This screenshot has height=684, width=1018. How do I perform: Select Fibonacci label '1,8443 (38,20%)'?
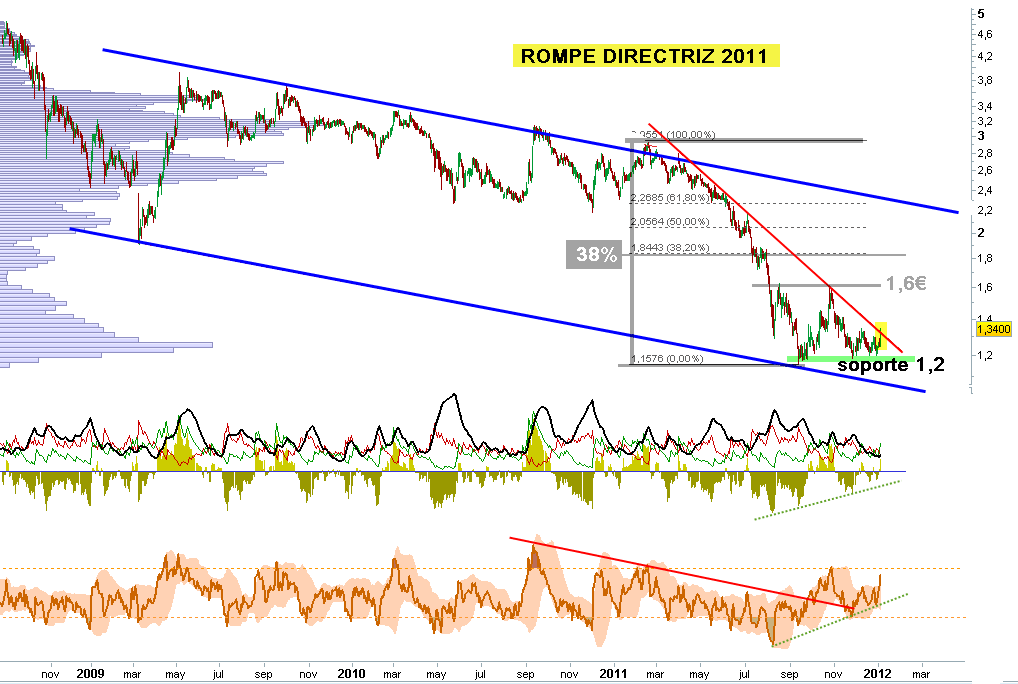pos(669,248)
